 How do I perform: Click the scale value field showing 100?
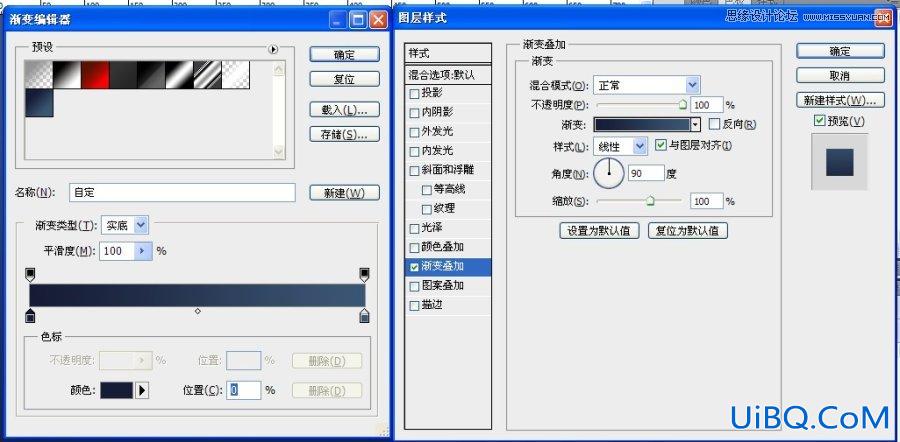[x=707, y=201]
